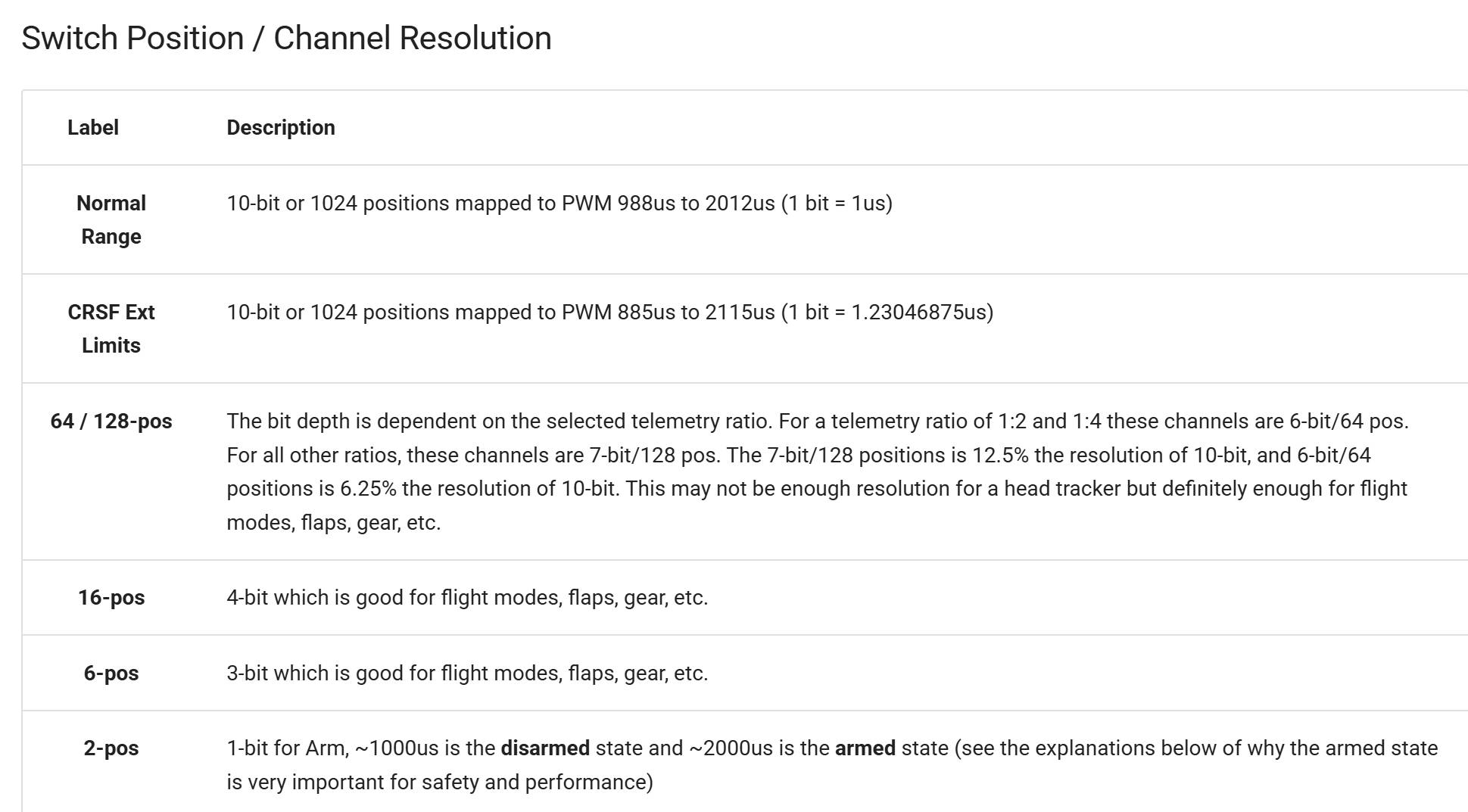The width and height of the screenshot is (1468, 812).
Task: Click the 4-bit flight modes description
Action: (467, 597)
